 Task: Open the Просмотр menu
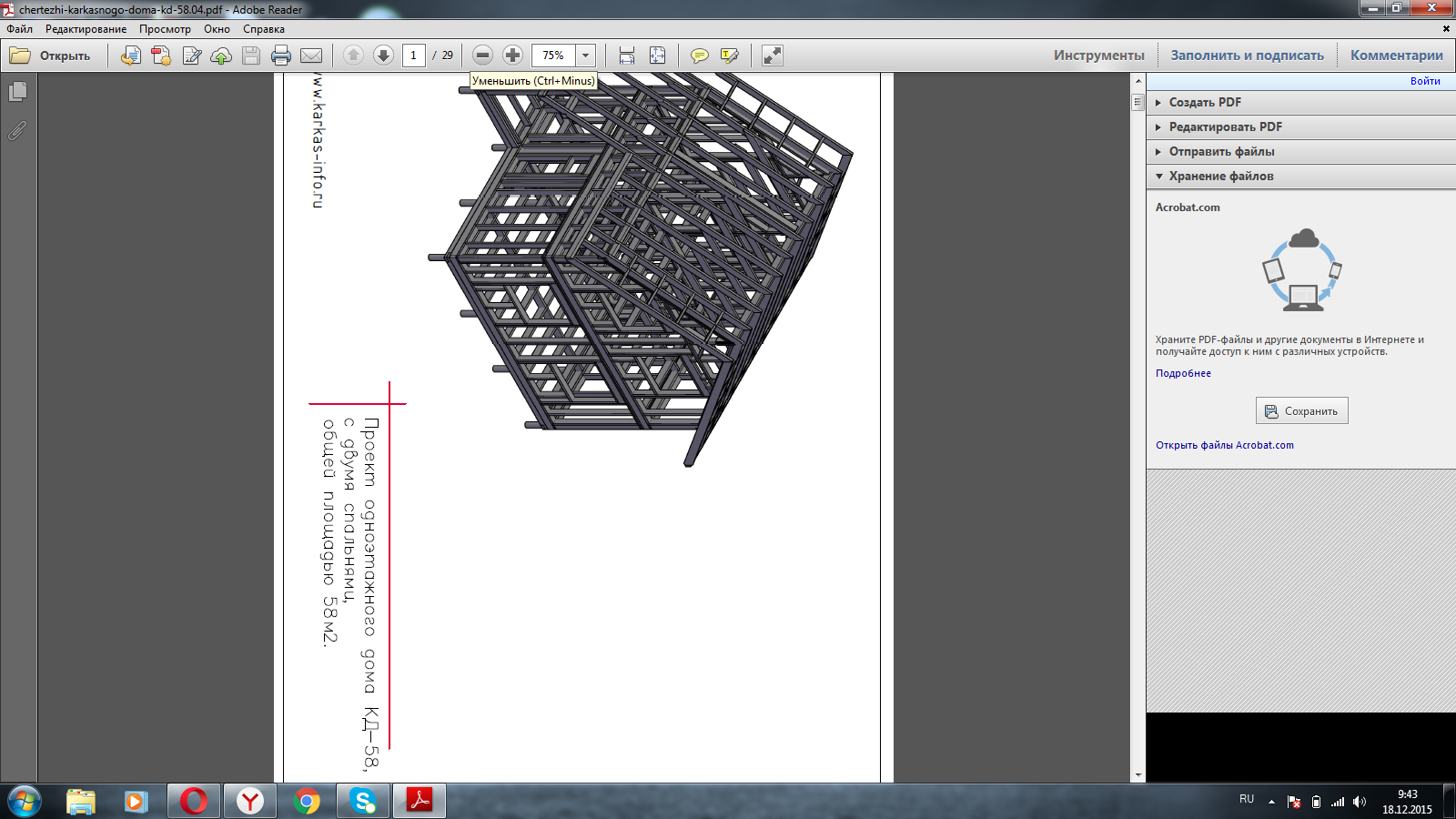pyautogui.click(x=165, y=29)
